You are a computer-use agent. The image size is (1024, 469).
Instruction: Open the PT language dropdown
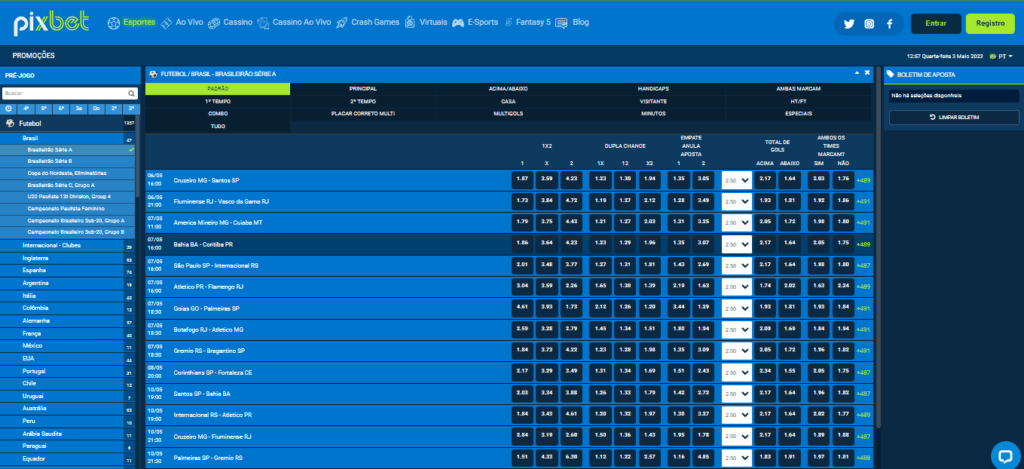[1002, 57]
